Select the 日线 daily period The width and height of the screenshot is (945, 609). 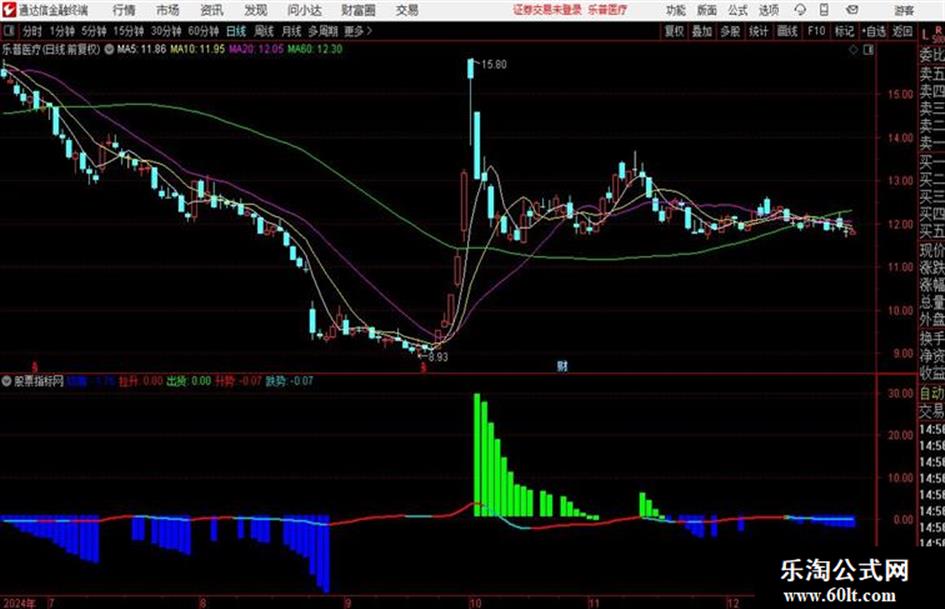click(x=236, y=31)
